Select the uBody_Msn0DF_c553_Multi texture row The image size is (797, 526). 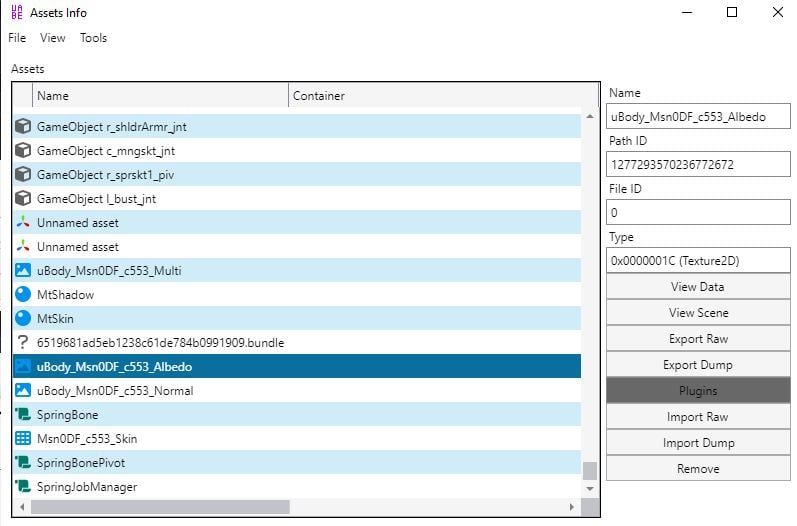click(297, 270)
